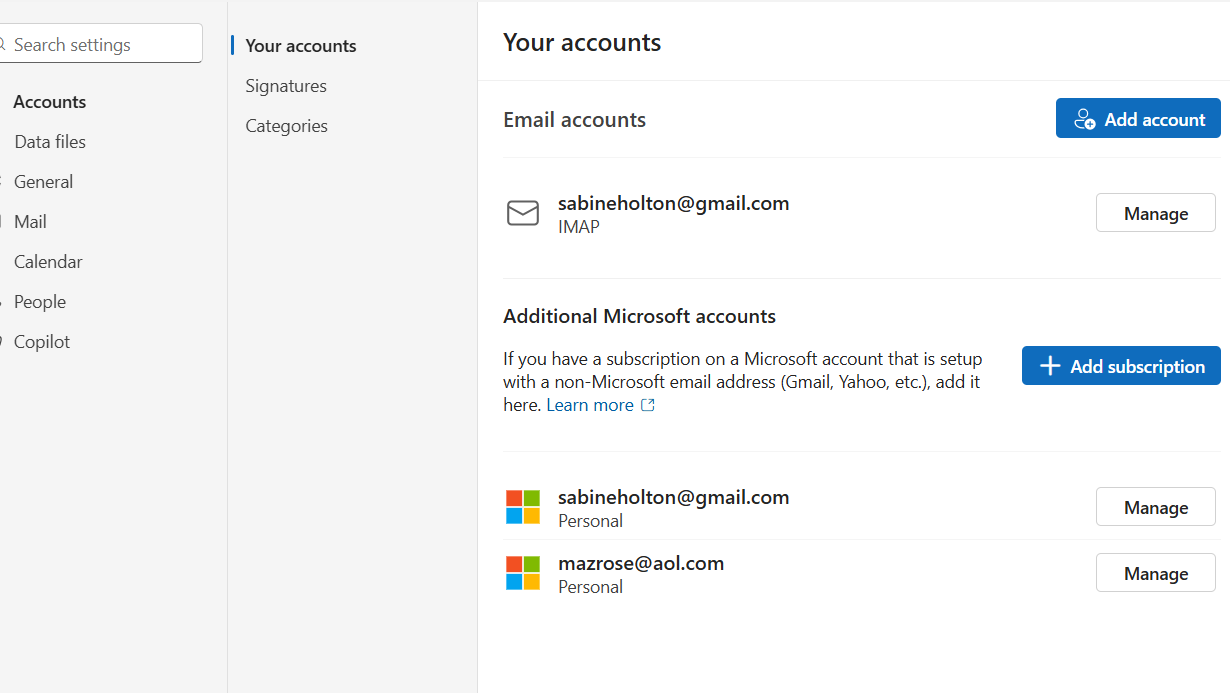Click the person-plus icon on Add account
1230x693 pixels.
click(1085, 119)
